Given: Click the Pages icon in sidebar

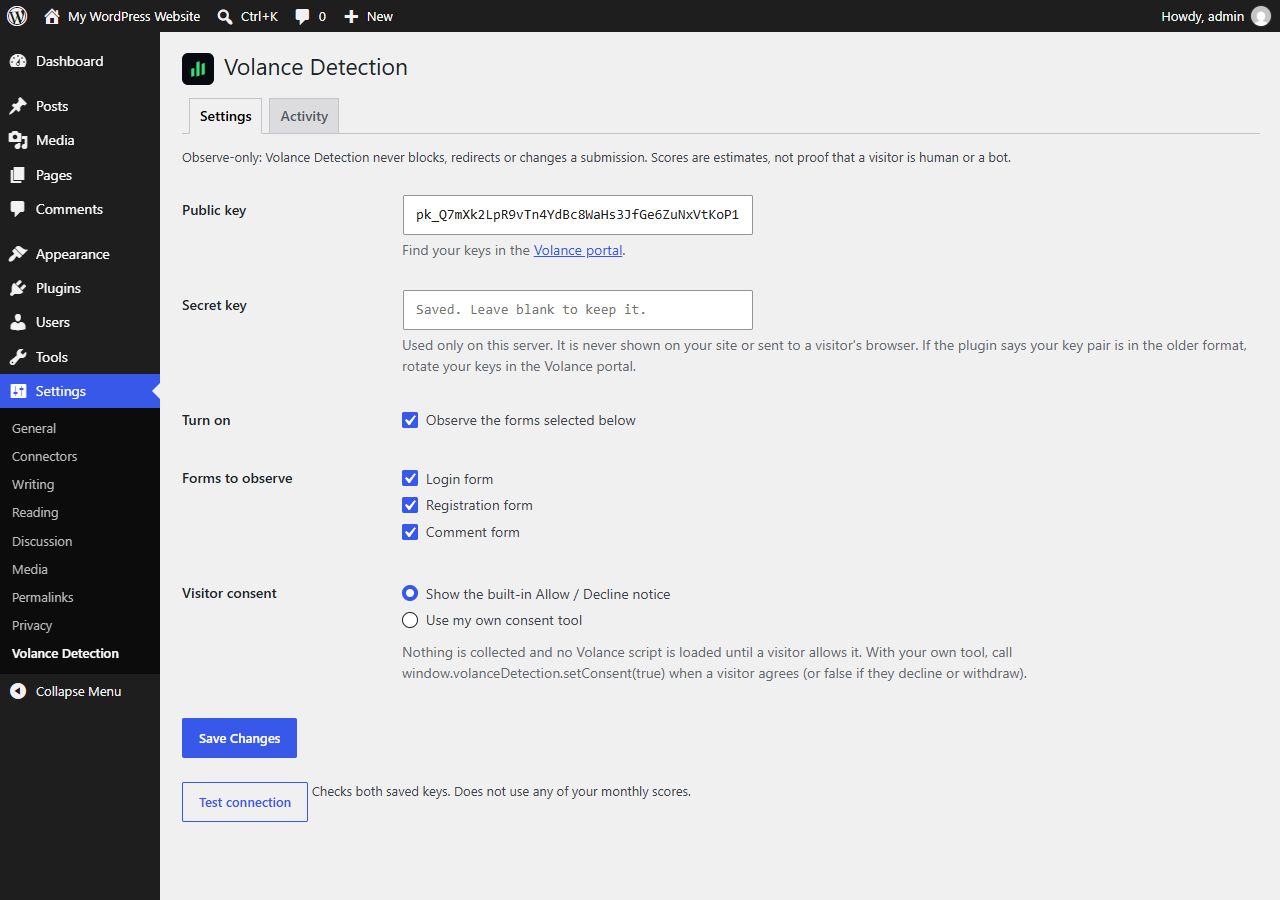Looking at the screenshot, I should point(18,175).
